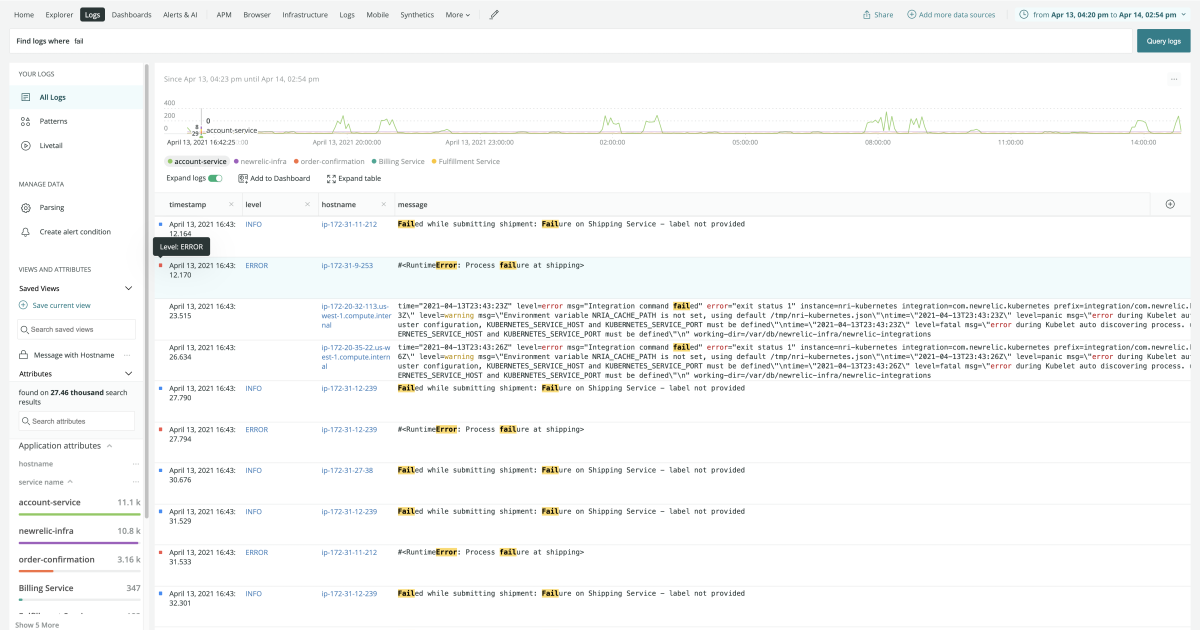Click the Share icon in header

pyautogui.click(x=867, y=15)
